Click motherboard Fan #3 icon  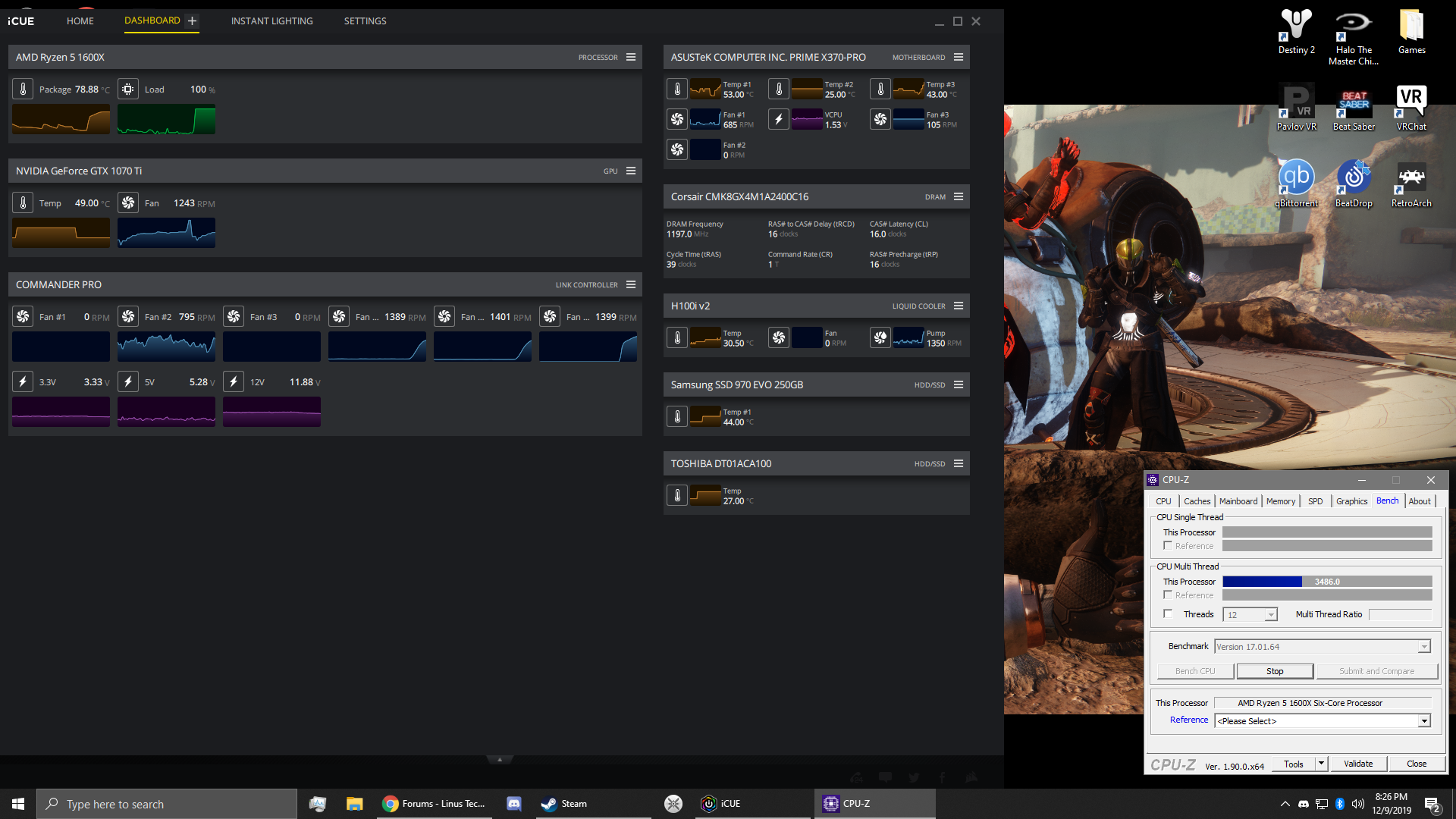pos(880,120)
